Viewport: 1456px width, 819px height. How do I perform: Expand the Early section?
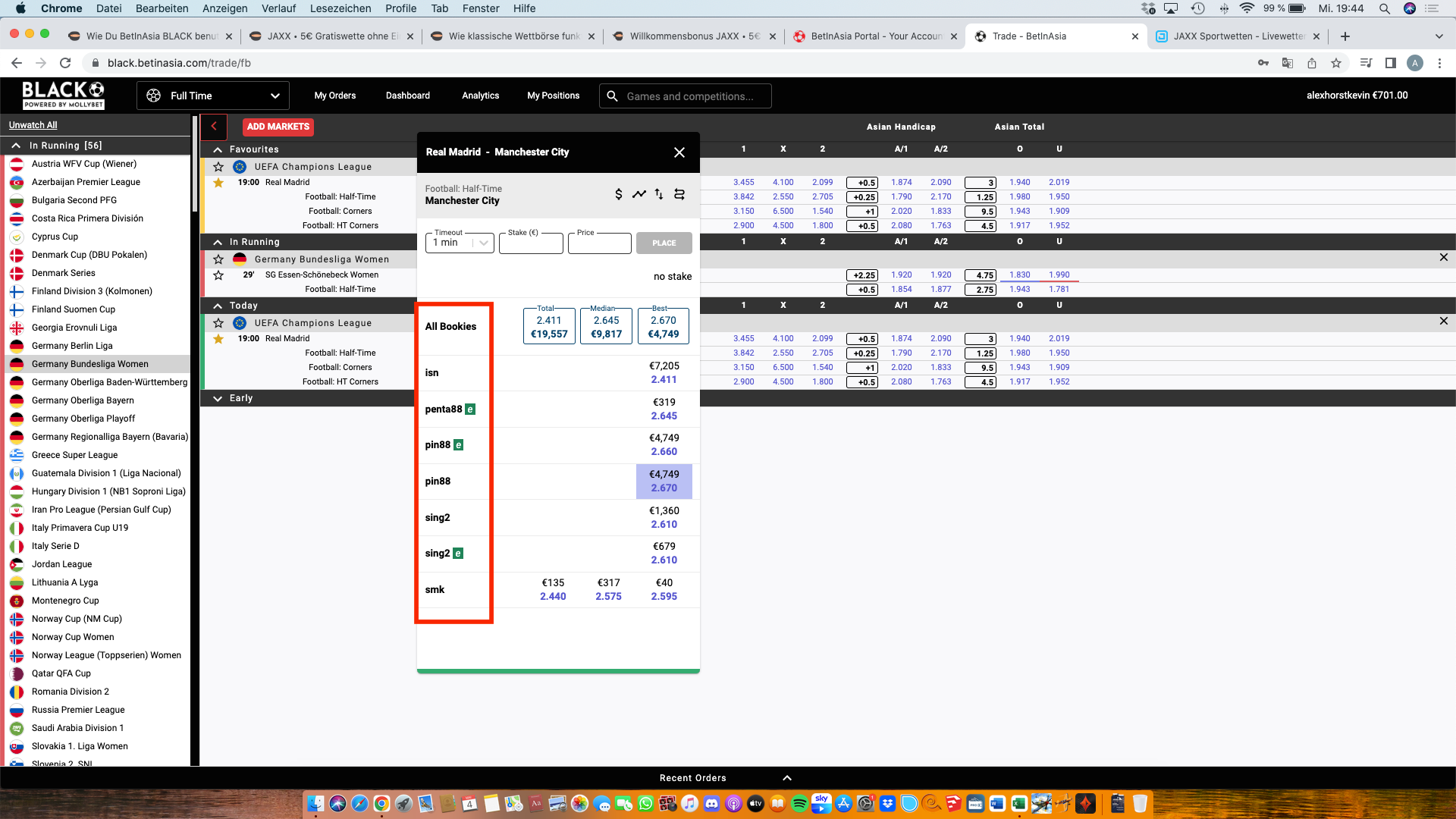218,399
